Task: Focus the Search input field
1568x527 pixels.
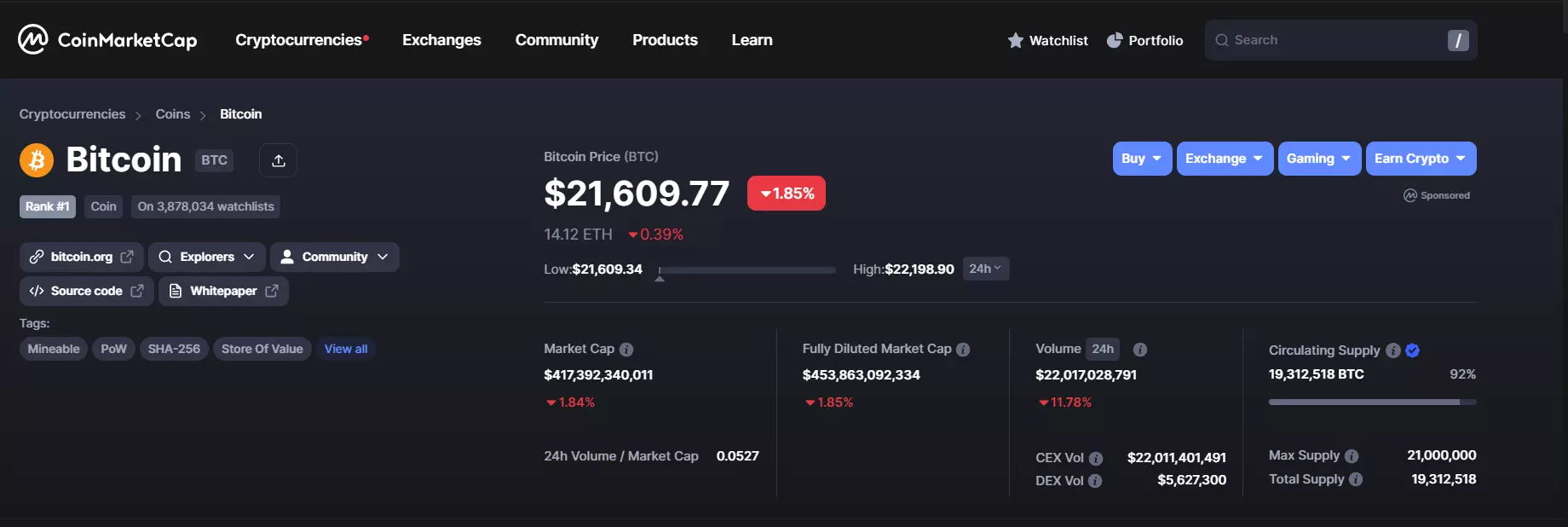Action: click(x=1340, y=40)
